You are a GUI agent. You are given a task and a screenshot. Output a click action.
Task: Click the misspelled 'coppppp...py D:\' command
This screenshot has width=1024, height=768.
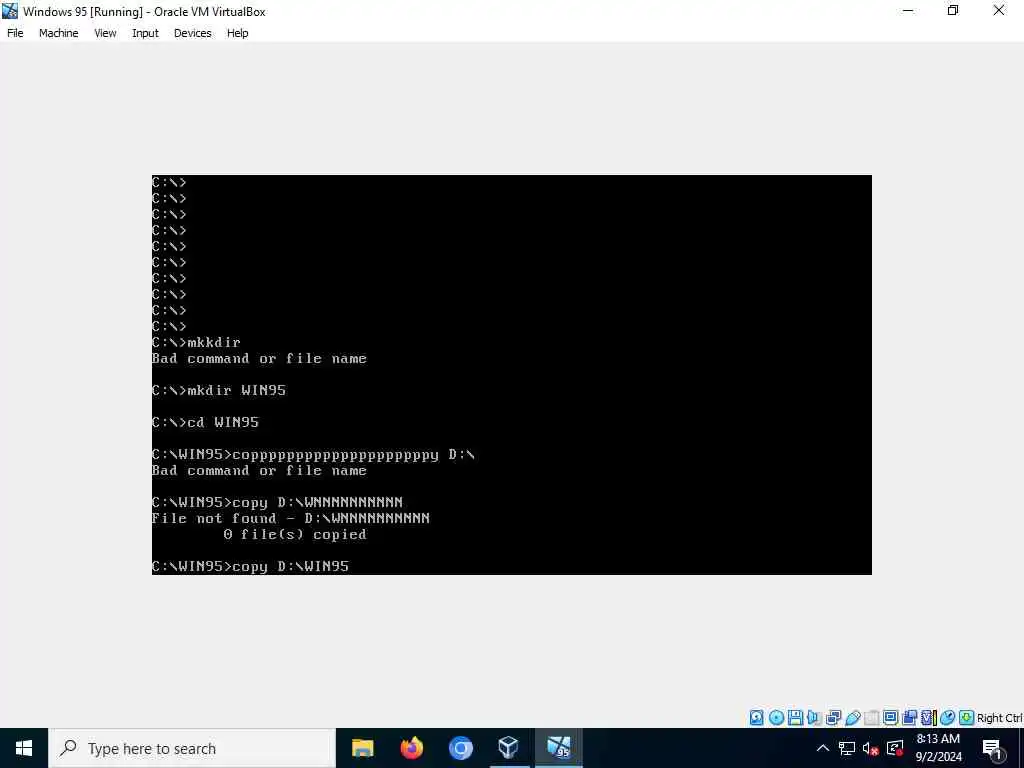point(313,455)
